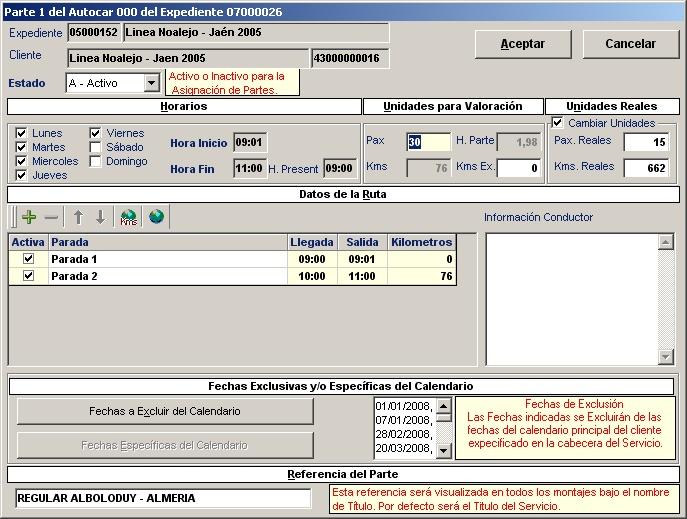Click the Referencia del Parte text field
Viewport: 687px width, 519px height.
(163, 498)
